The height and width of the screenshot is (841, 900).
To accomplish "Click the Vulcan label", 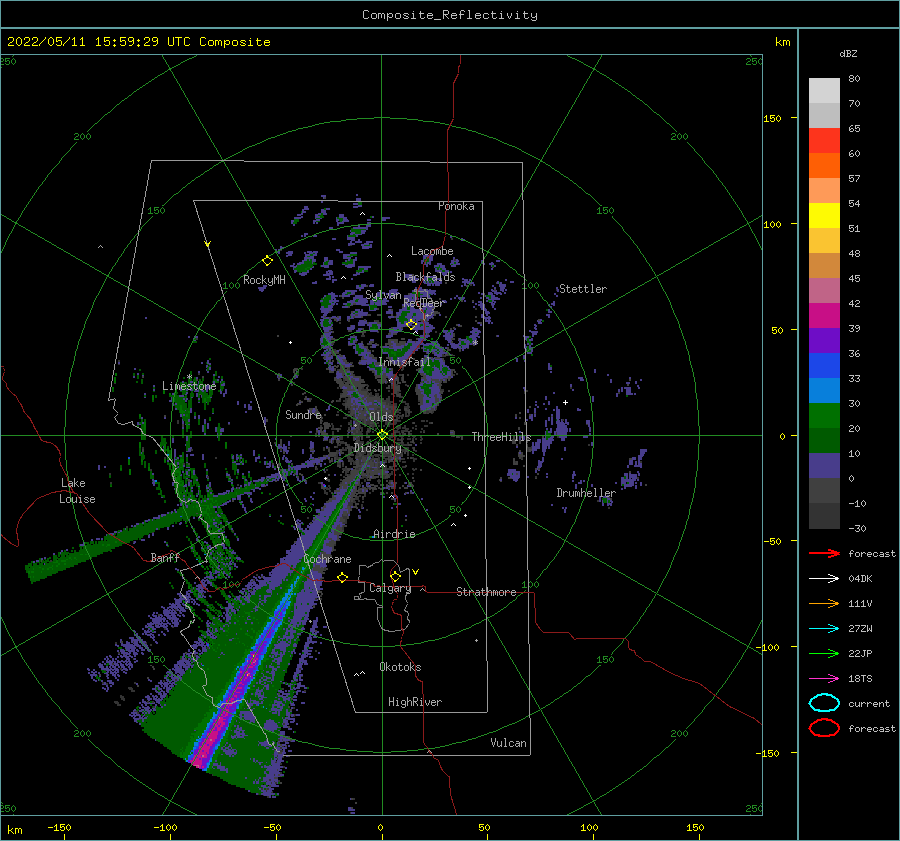I will pos(508,742).
